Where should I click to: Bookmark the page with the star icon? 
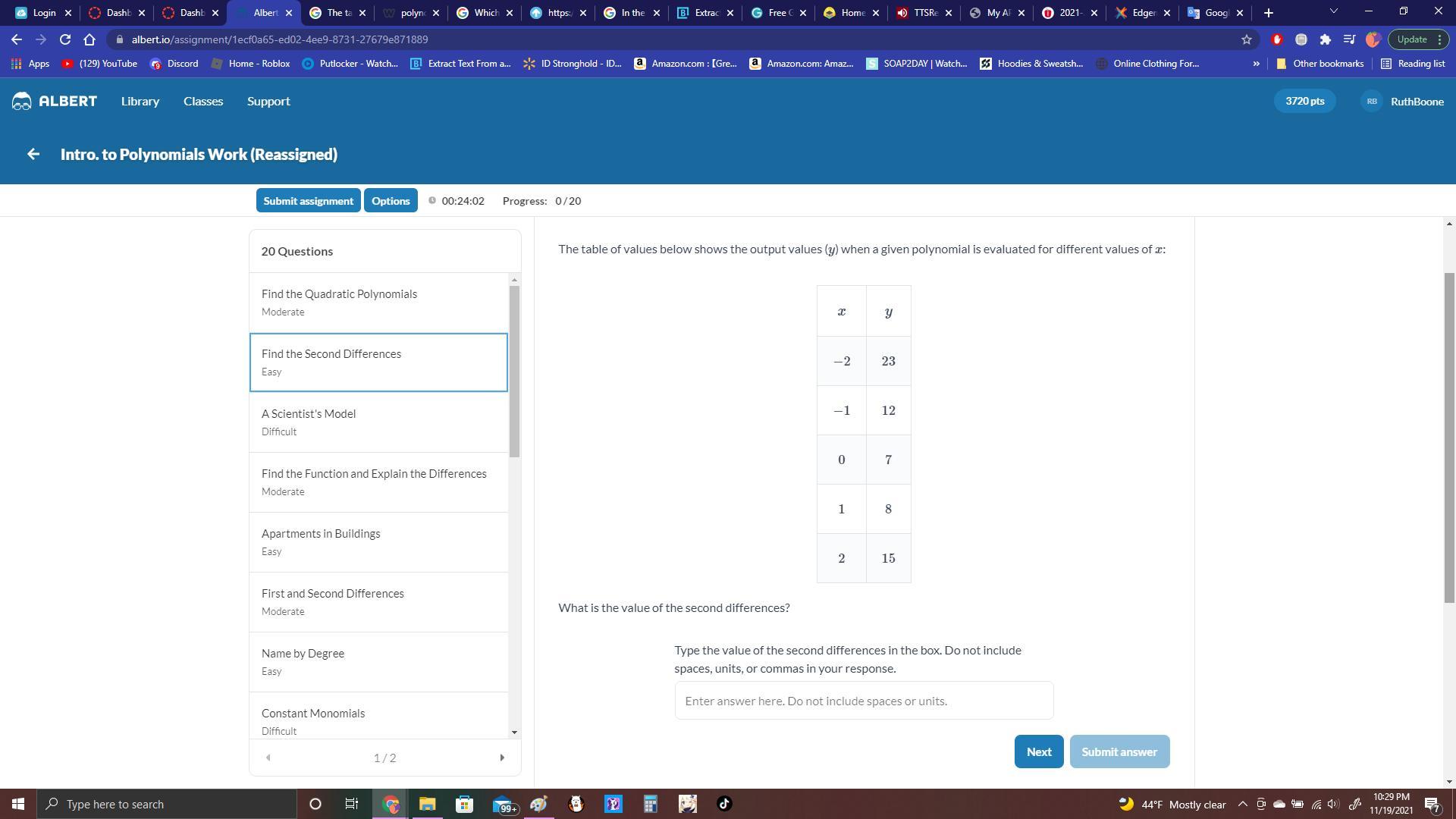coord(1246,39)
